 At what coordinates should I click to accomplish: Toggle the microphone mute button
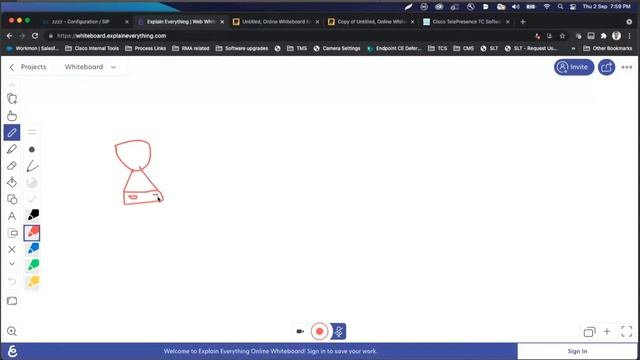(338, 331)
